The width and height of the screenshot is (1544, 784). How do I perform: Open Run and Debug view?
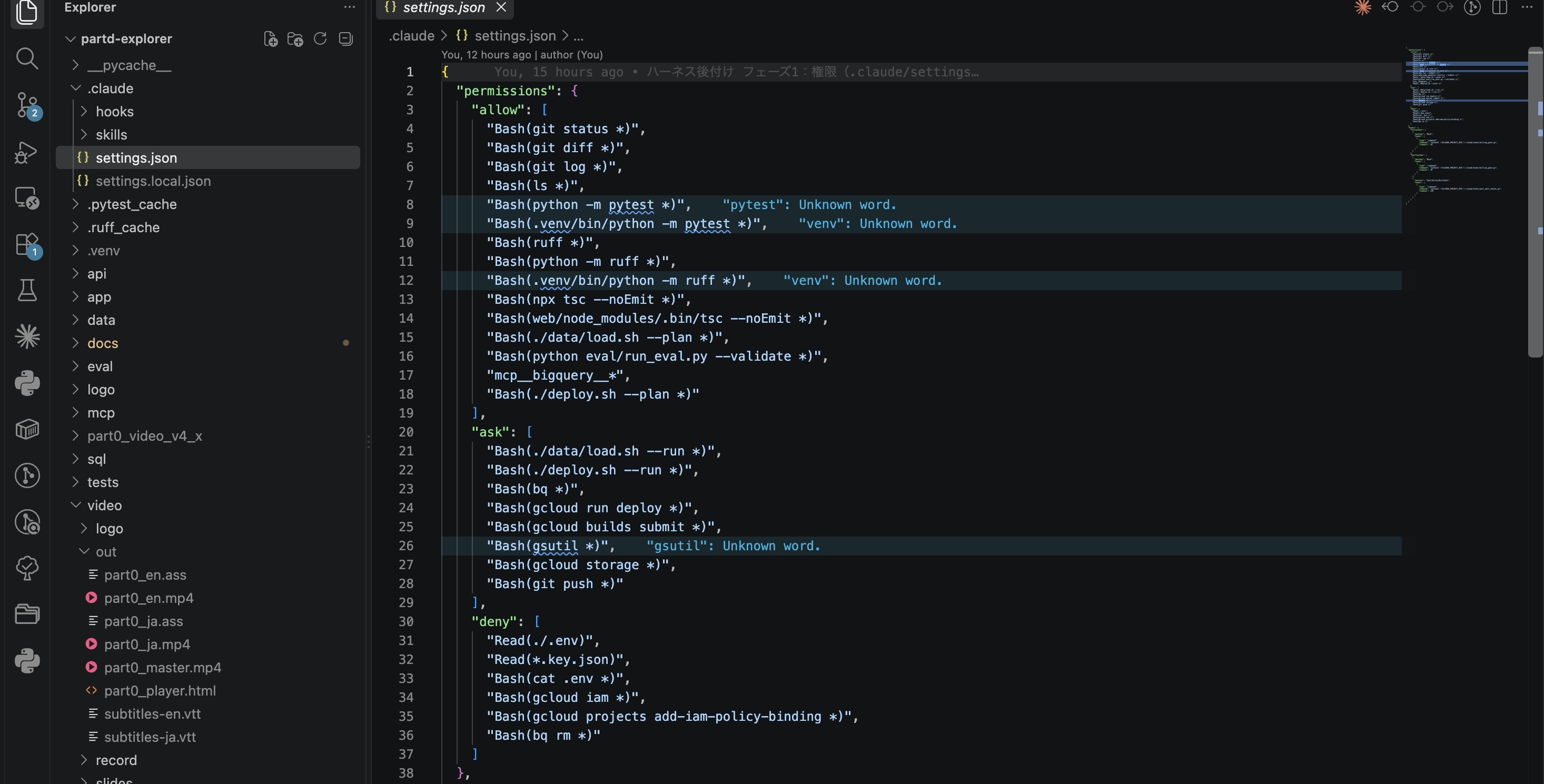(27, 152)
